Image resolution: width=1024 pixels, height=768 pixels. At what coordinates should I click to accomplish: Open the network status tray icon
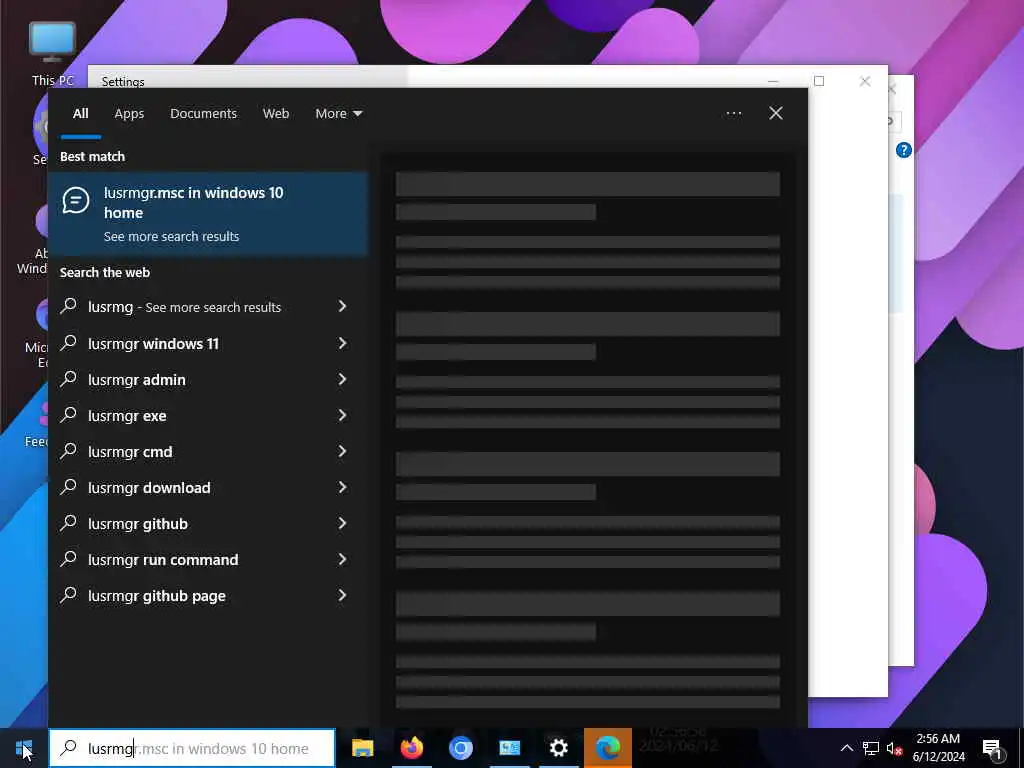871,748
